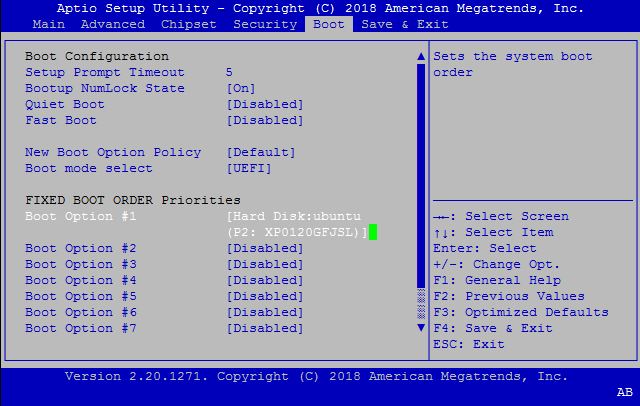This screenshot has height=406, width=640.
Task: Switch to the Main tab
Action: [49, 23]
